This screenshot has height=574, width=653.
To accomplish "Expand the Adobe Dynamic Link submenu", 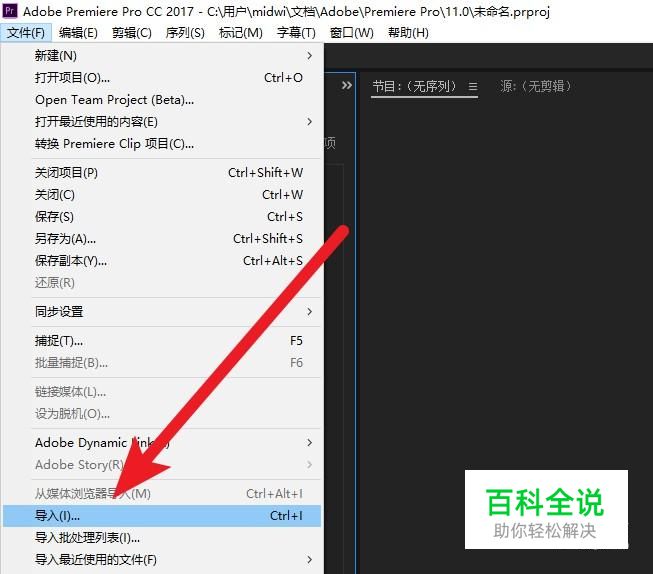I will (x=162, y=442).
